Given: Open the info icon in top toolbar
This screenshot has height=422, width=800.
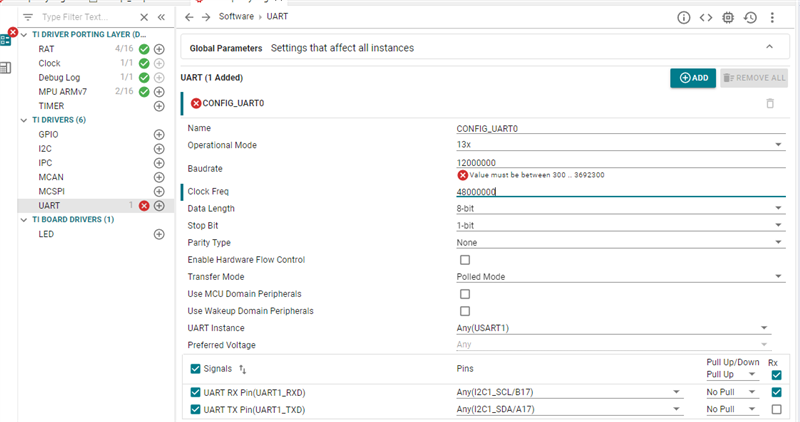Looking at the screenshot, I should coord(684,18).
